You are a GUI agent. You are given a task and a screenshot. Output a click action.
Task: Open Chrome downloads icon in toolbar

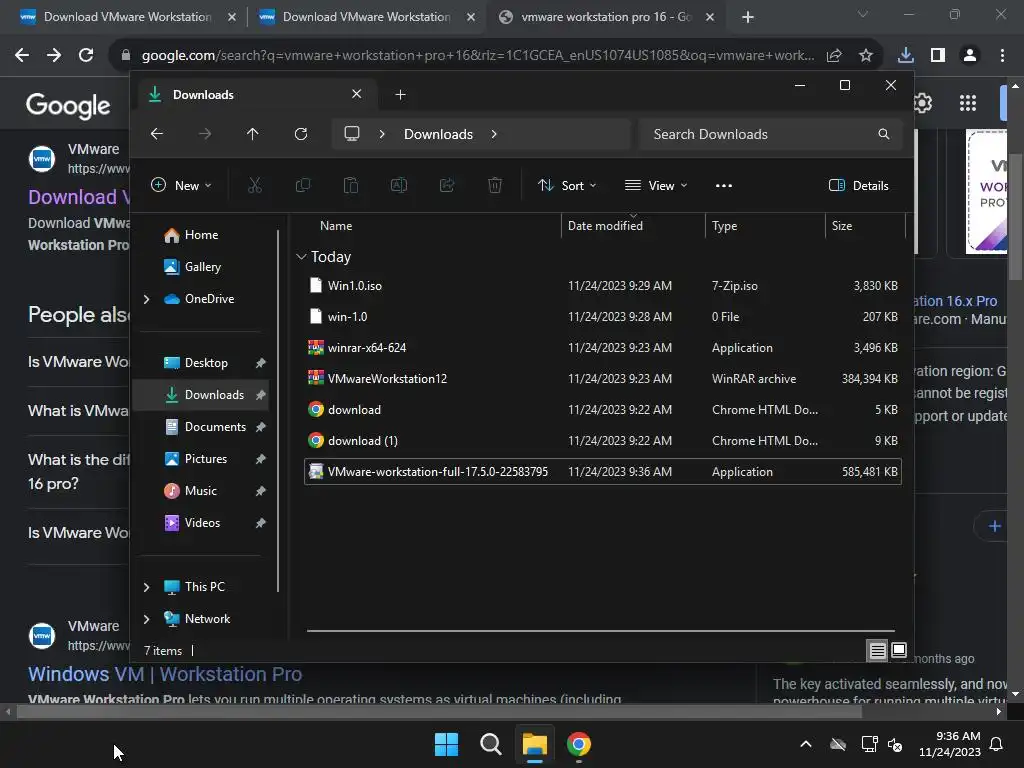(x=906, y=56)
